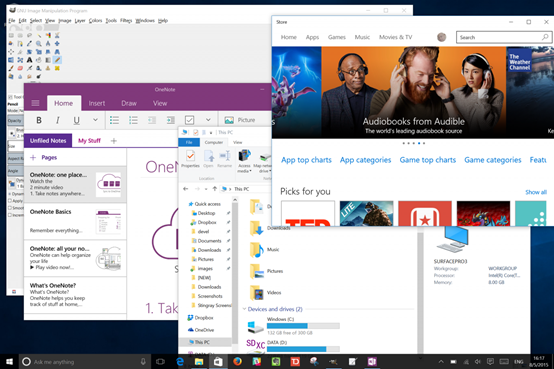Select the Blend gradient tool in GIMP

pos(48,60)
